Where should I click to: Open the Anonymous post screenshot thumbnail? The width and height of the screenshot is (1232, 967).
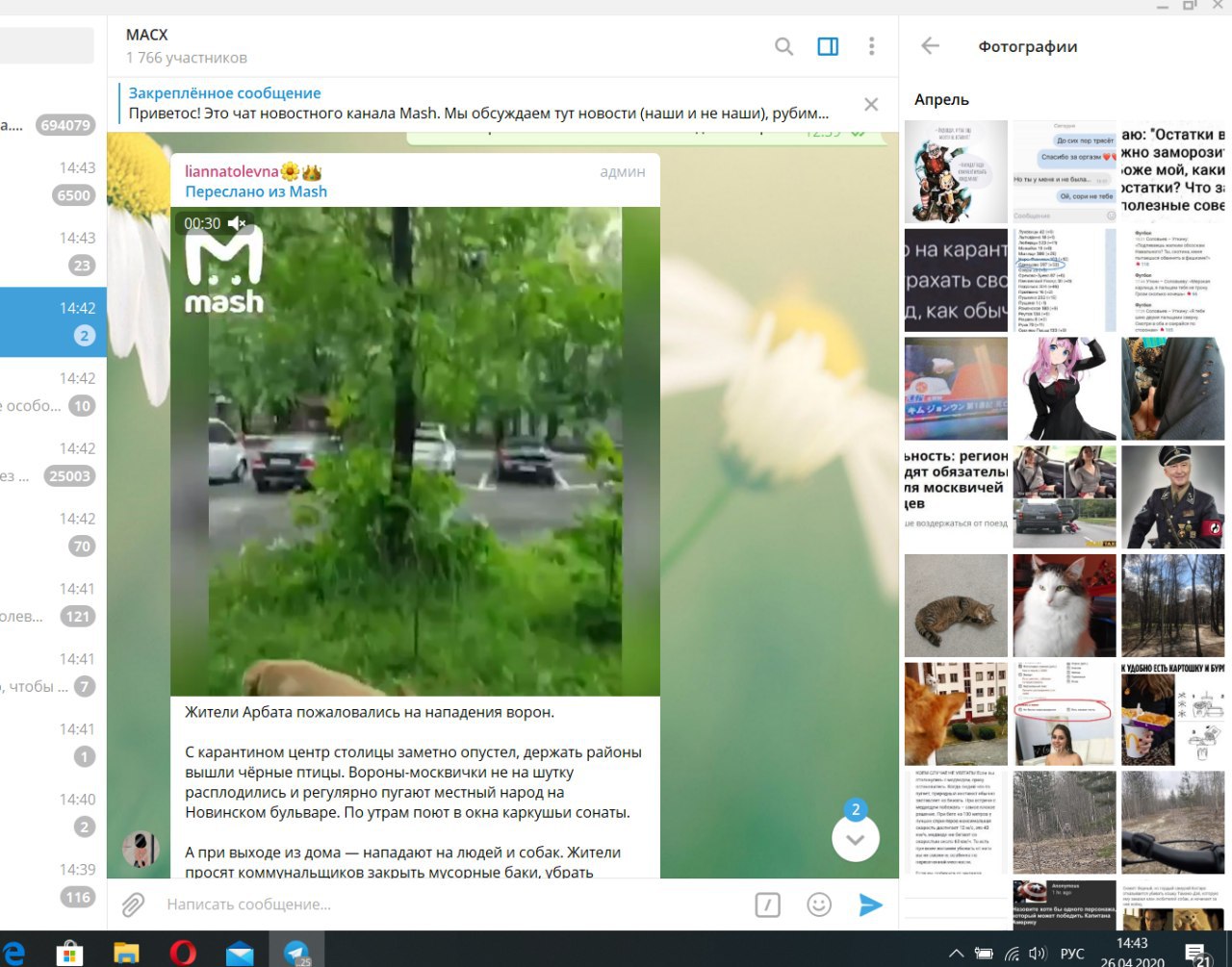[1065, 904]
